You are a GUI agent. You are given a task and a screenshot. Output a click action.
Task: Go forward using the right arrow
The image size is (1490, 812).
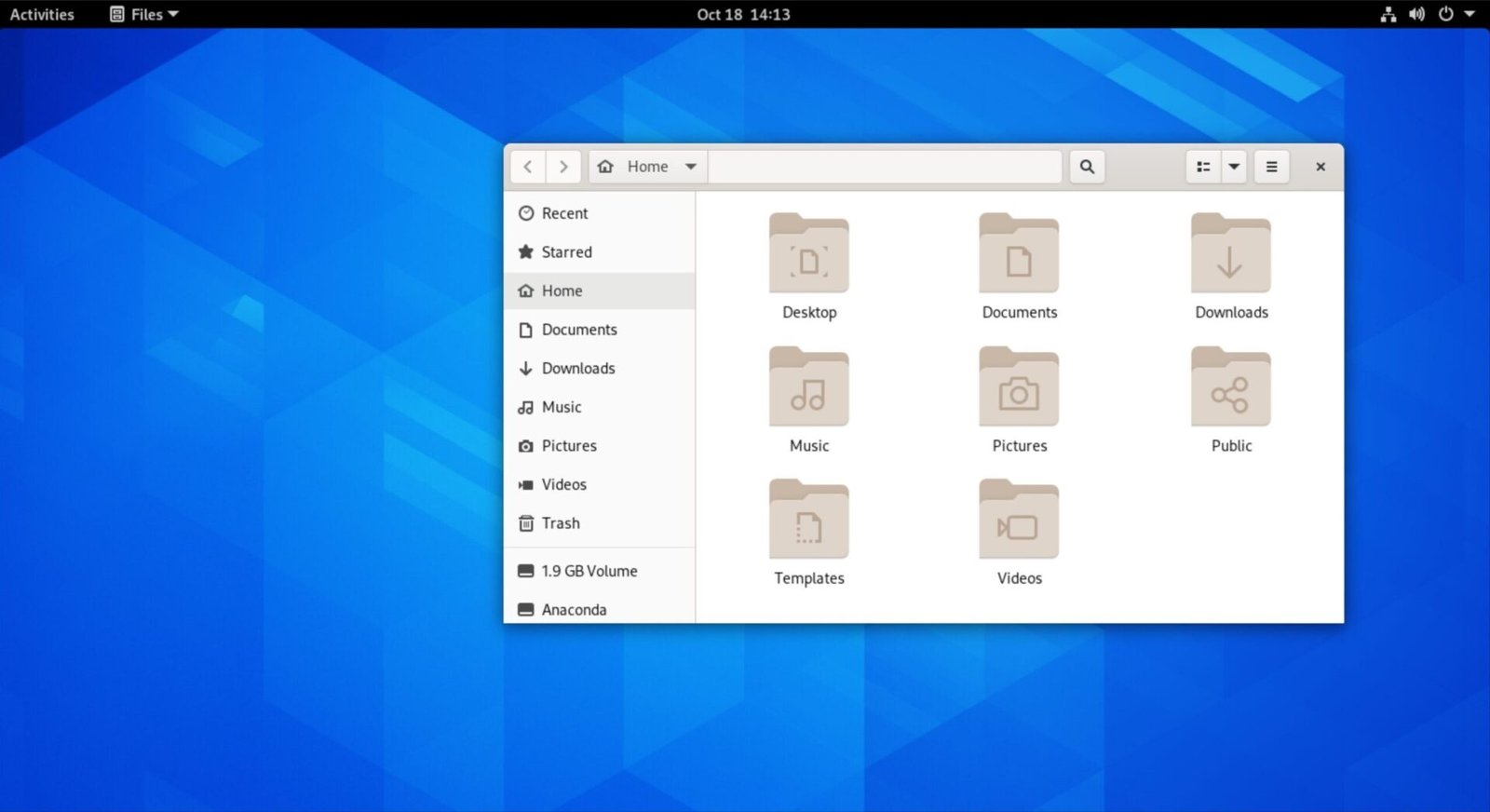(563, 167)
